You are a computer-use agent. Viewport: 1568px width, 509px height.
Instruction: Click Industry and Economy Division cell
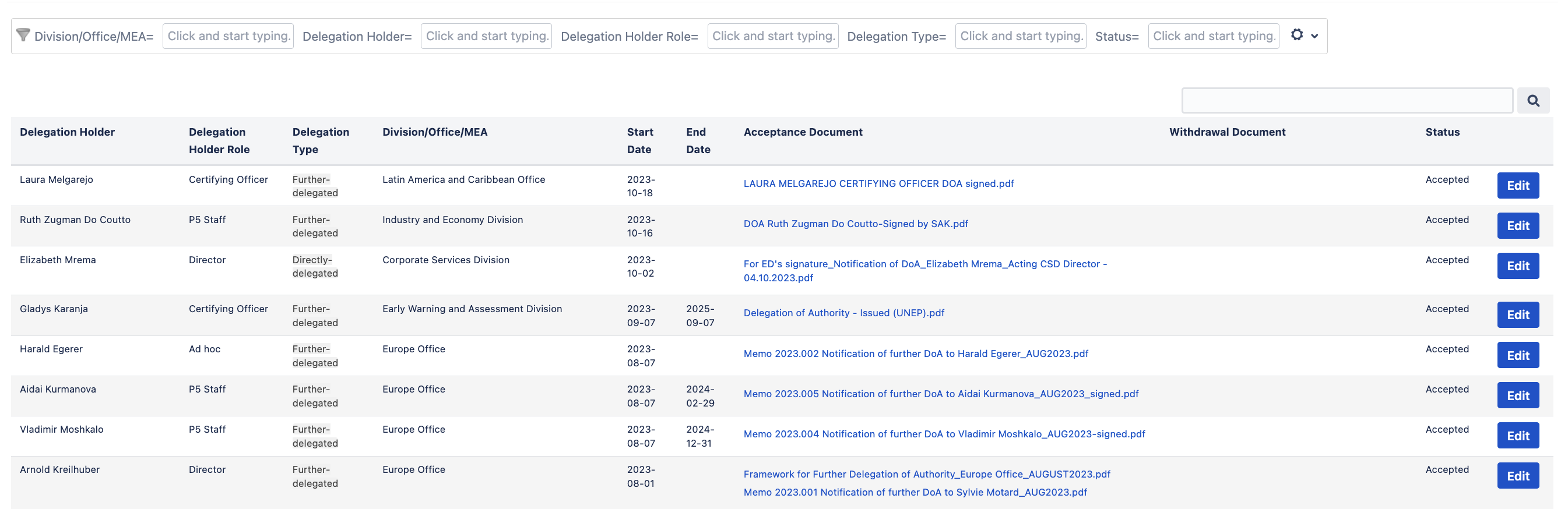tap(452, 220)
